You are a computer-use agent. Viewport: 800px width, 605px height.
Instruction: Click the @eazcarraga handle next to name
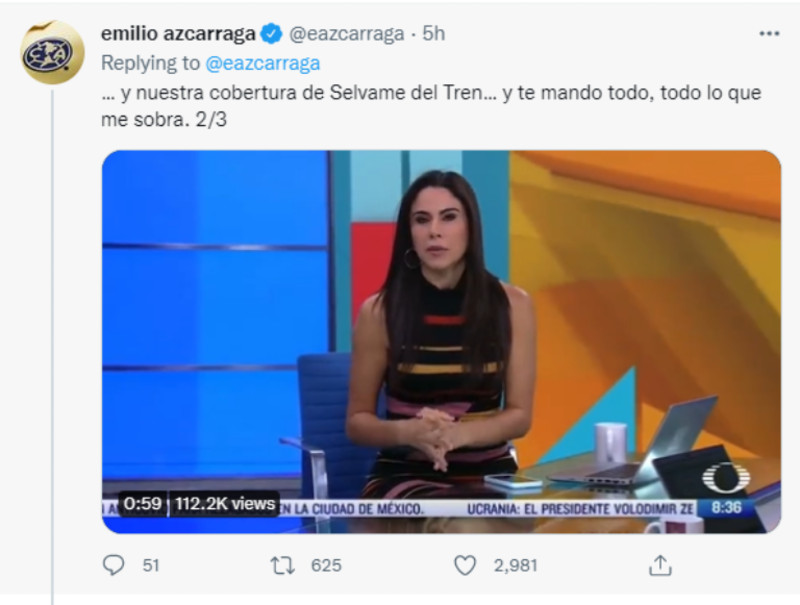[x=346, y=34]
